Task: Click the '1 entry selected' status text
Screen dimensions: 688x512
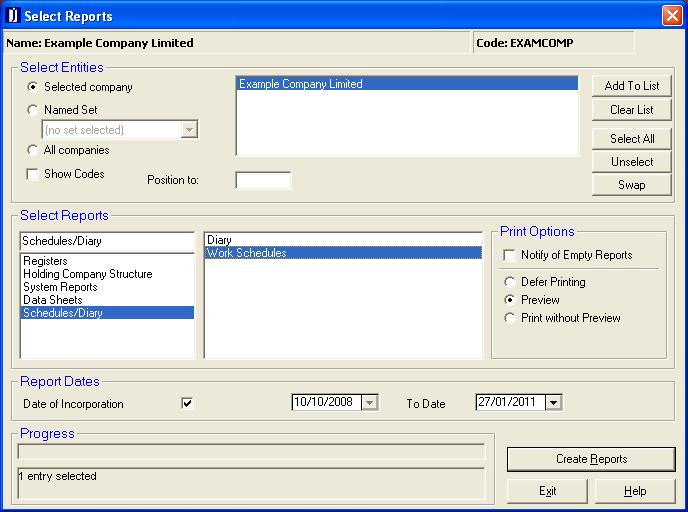Action: tap(57, 476)
